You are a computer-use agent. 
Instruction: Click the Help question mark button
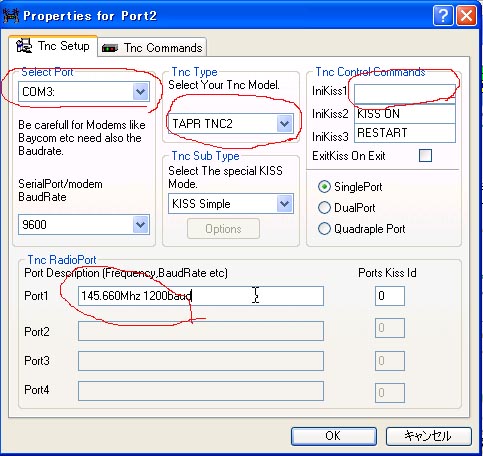pyautogui.click(x=443, y=16)
